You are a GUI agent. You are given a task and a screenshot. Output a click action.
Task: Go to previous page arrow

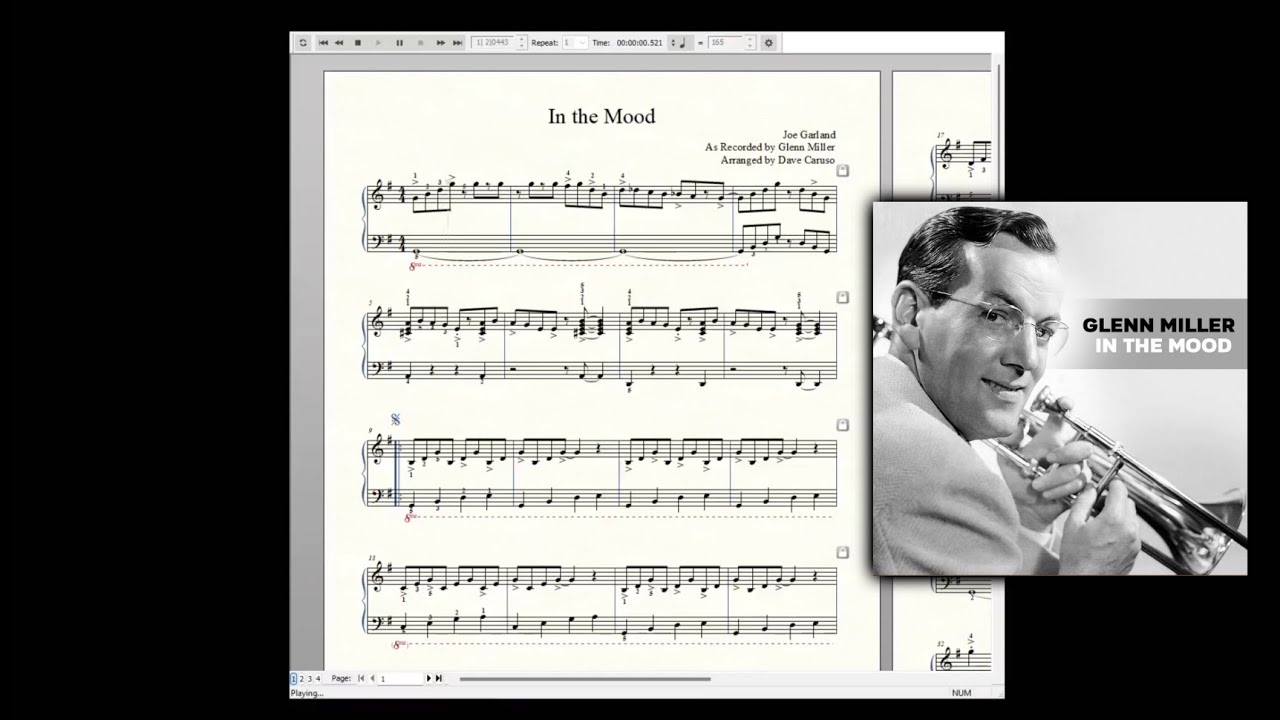(x=372, y=678)
